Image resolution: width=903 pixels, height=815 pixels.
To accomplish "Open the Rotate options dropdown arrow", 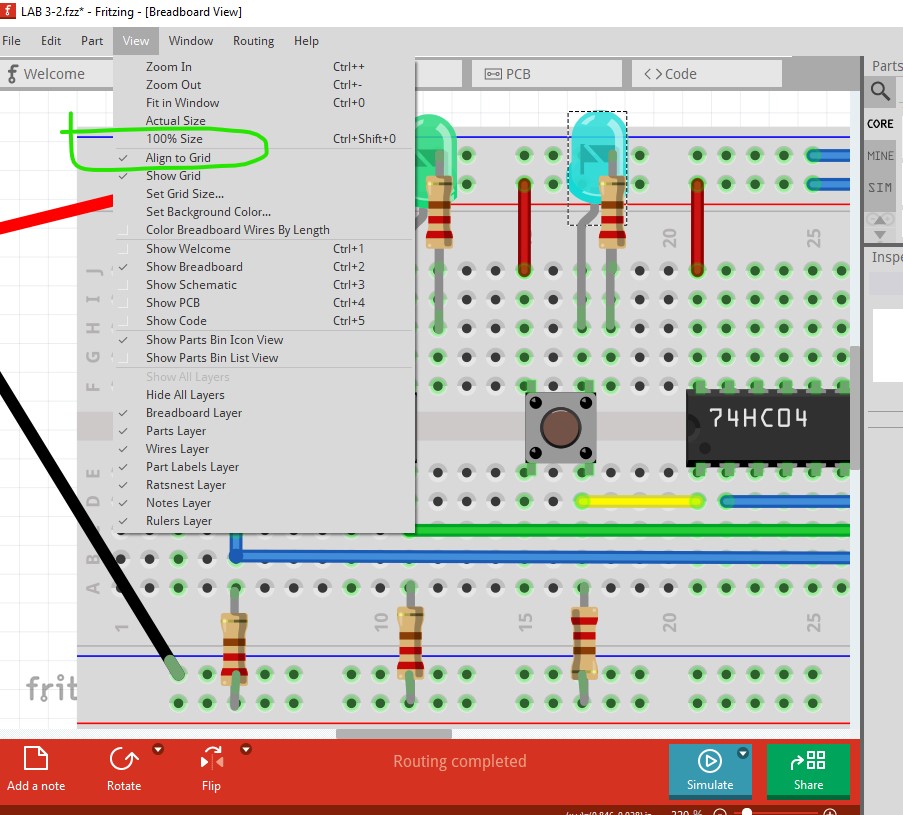I will (x=157, y=749).
